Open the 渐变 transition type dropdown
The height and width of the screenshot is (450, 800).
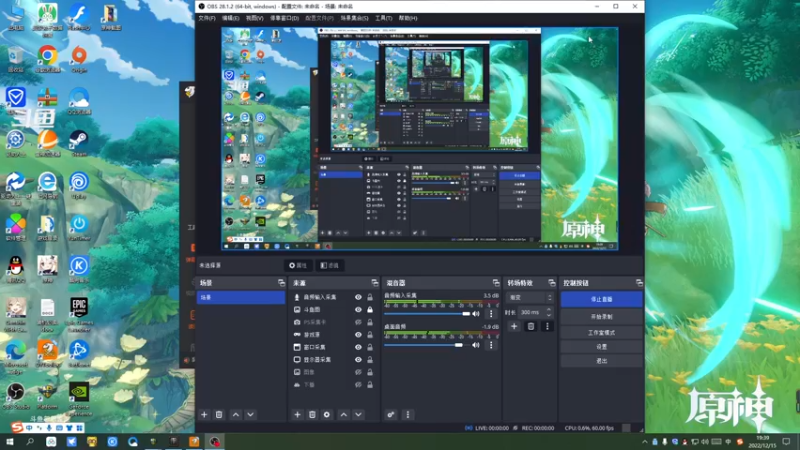coord(529,297)
